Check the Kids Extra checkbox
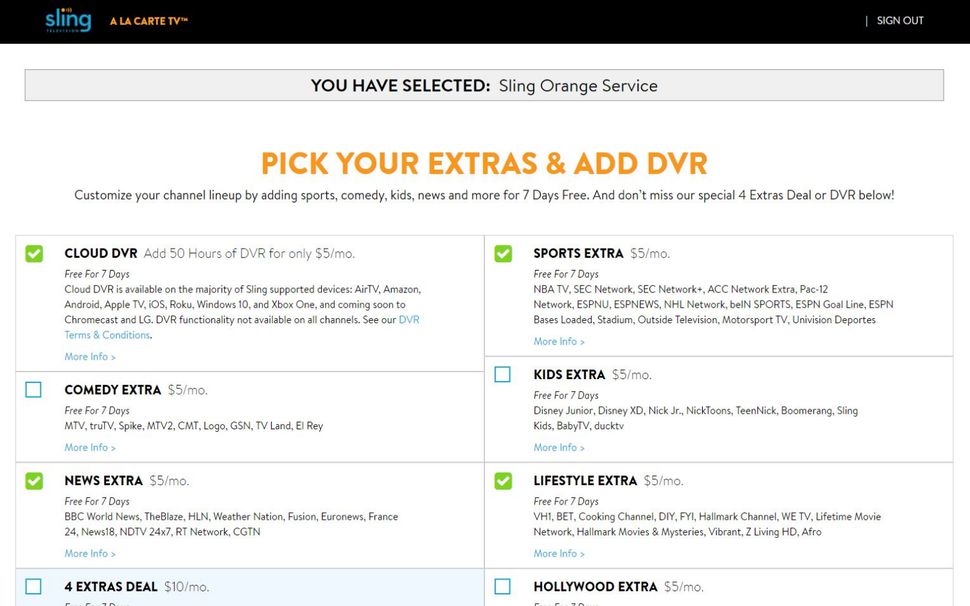 click(x=502, y=374)
